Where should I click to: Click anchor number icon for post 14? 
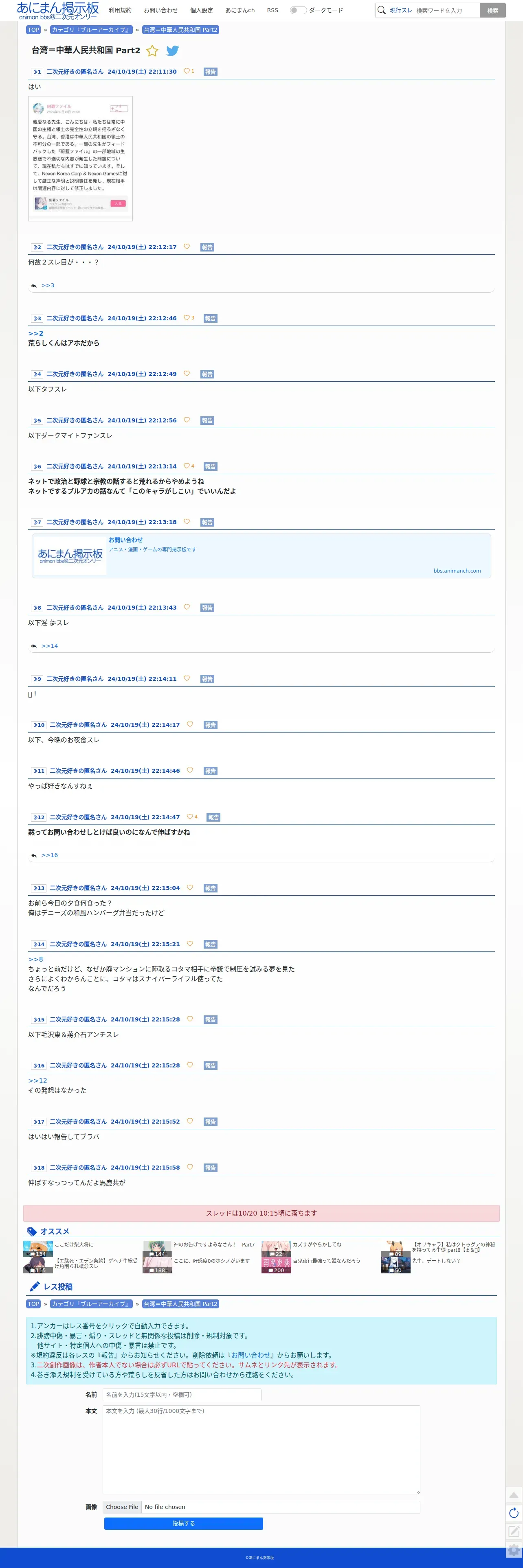(38, 945)
